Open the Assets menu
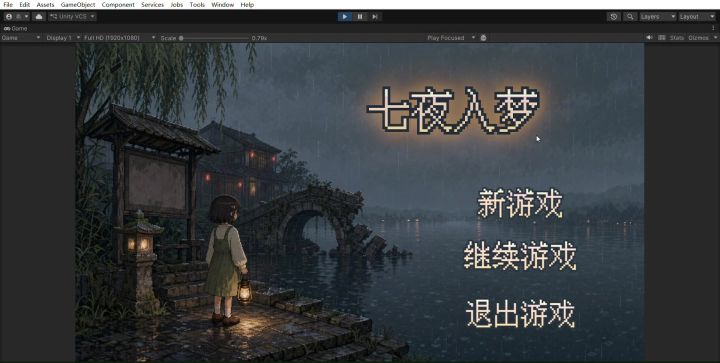This screenshot has height=363, width=720. click(x=45, y=5)
